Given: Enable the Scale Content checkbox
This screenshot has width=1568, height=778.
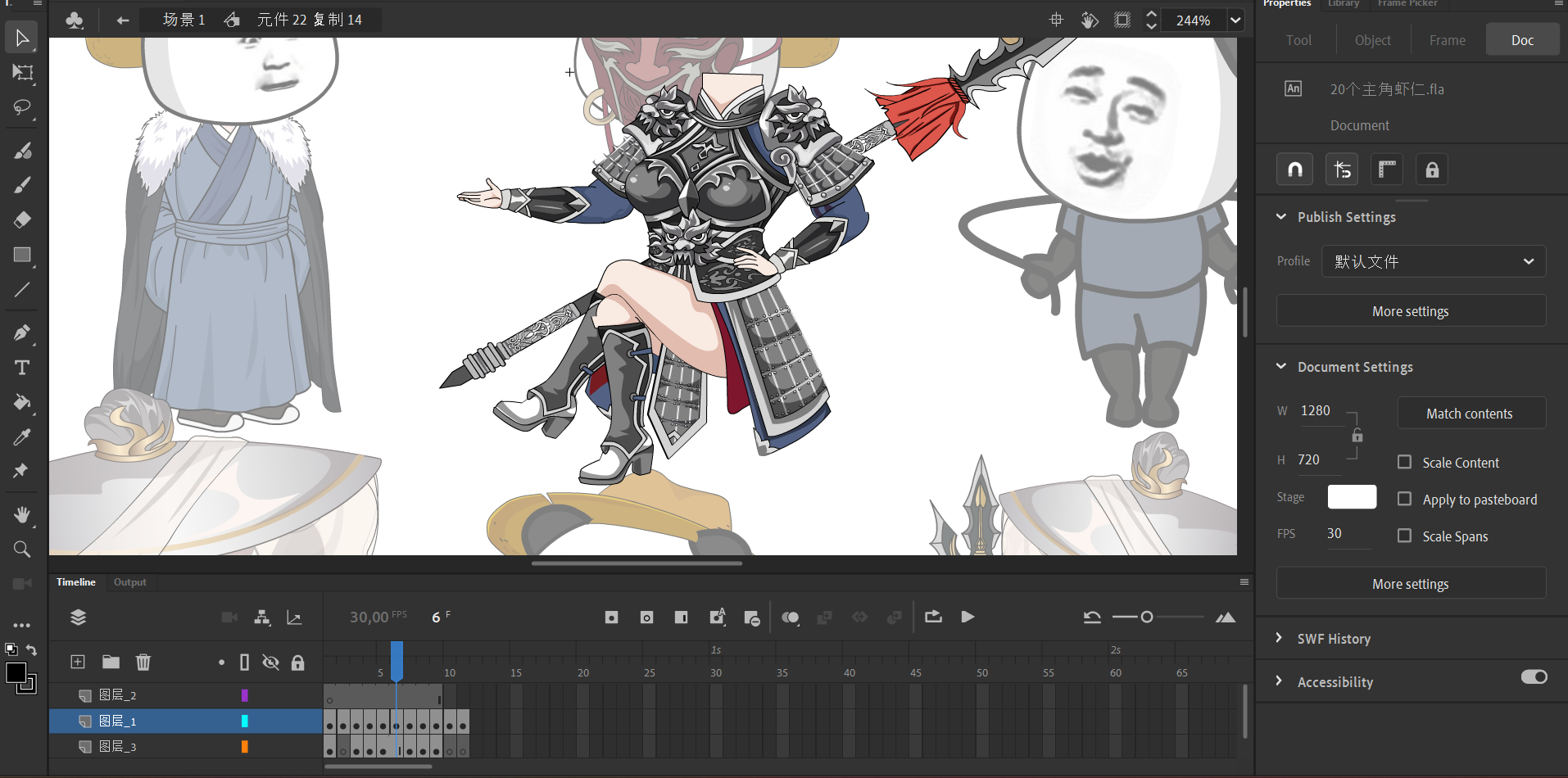Looking at the screenshot, I should tap(1404, 462).
